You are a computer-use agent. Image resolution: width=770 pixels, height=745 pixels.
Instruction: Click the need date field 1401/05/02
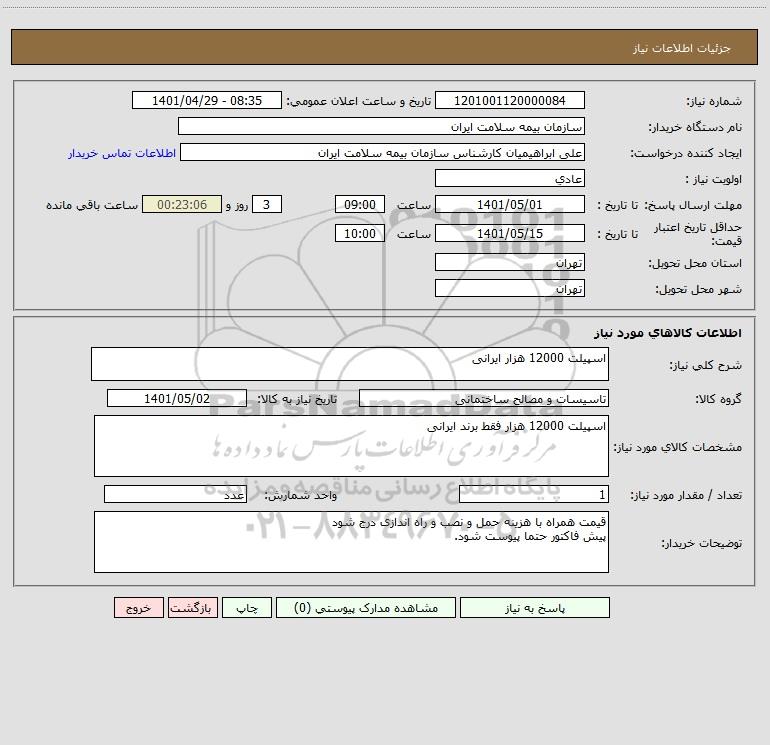click(x=177, y=398)
